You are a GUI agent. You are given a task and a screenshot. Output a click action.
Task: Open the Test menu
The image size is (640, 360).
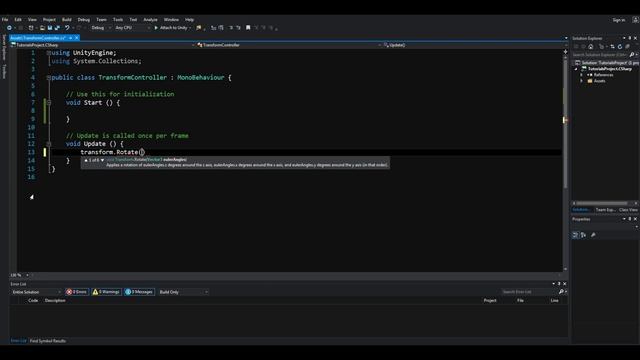coord(133,20)
